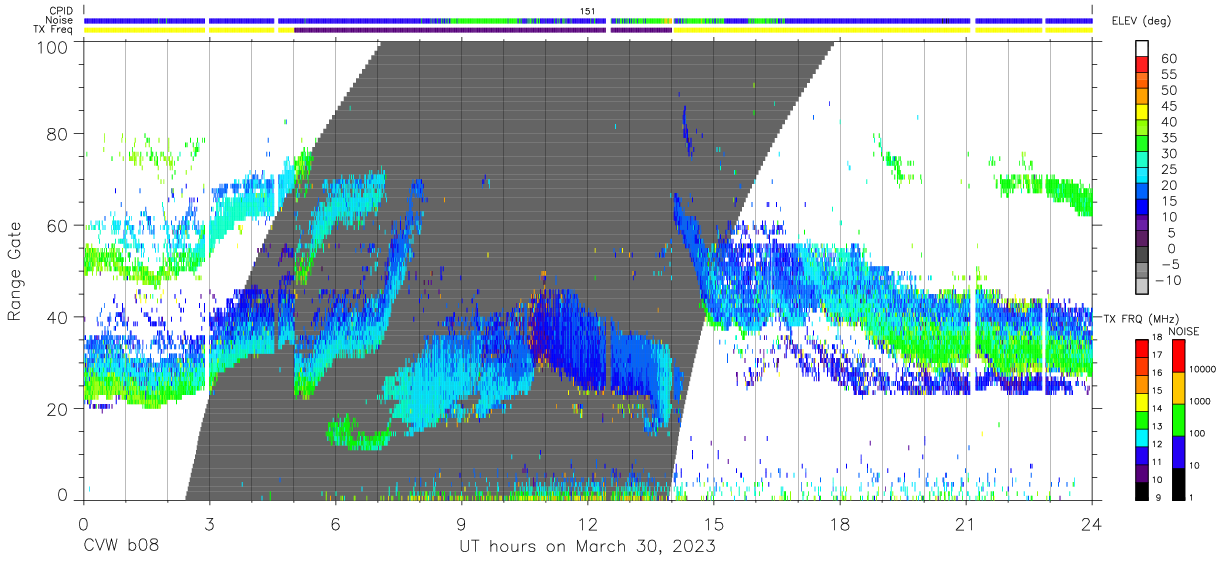Select the yellow 14–15 MHz frequency swatch
1228x567 pixels.
pyautogui.click(x=1143, y=400)
